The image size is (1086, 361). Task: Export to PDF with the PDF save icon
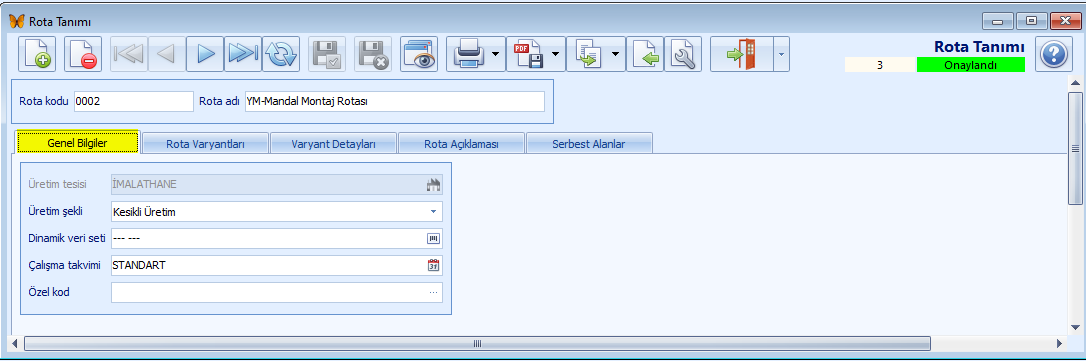tap(529, 54)
